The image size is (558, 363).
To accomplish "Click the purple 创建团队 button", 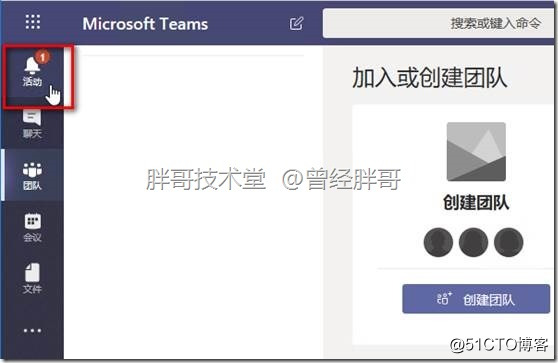I will [x=476, y=299].
